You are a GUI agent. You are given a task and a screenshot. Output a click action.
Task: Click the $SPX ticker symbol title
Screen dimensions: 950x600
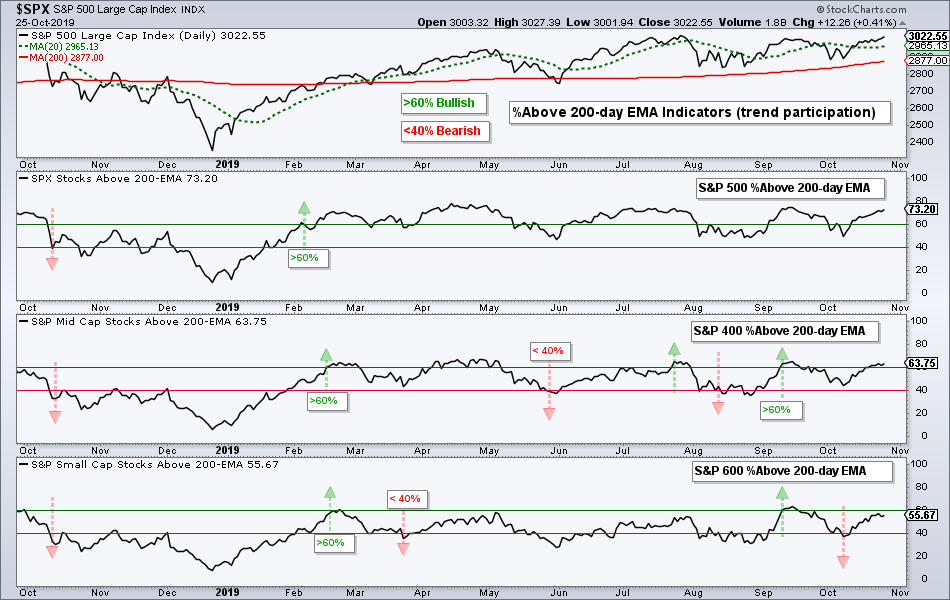(x=32, y=9)
